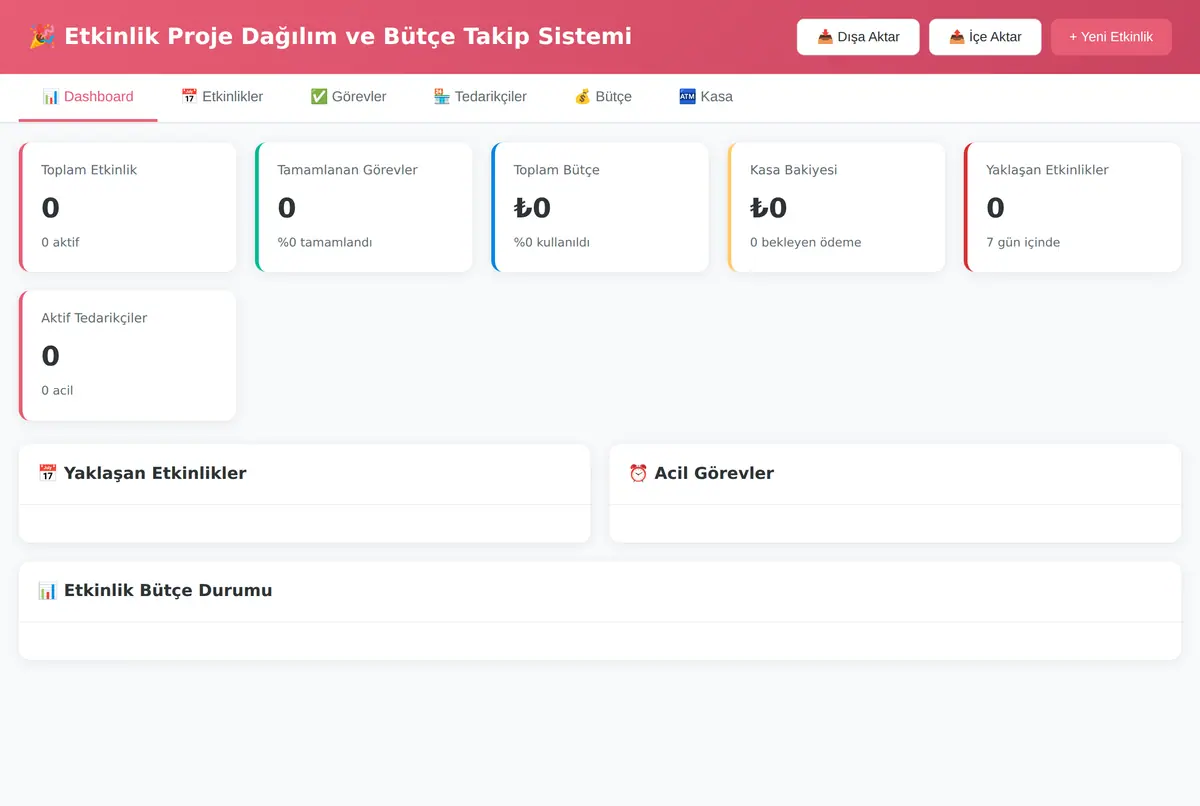Screen dimensions: 1200x806
Task: Click the Aktif Tedarikçiler stat card
Action: click(x=128, y=355)
